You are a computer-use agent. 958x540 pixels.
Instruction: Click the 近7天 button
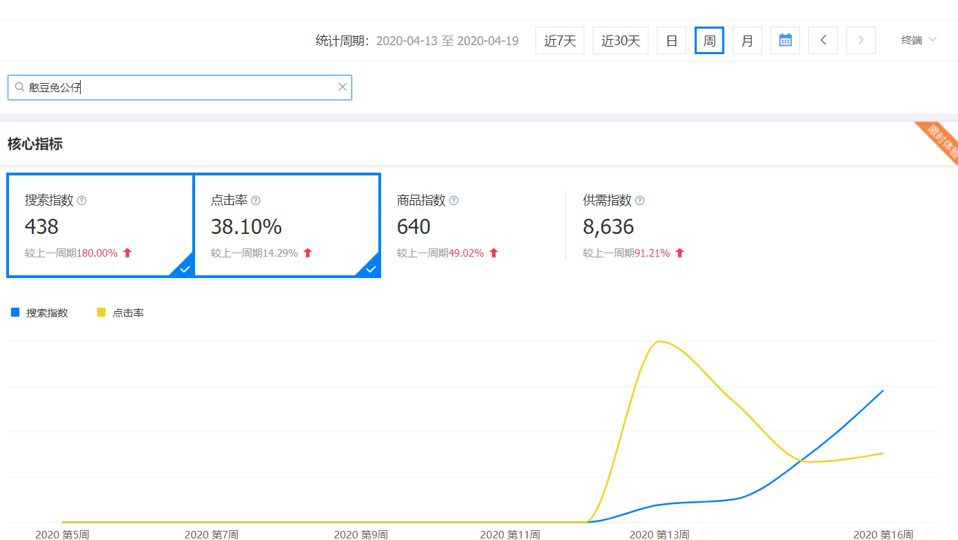click(x=560, y=41)
